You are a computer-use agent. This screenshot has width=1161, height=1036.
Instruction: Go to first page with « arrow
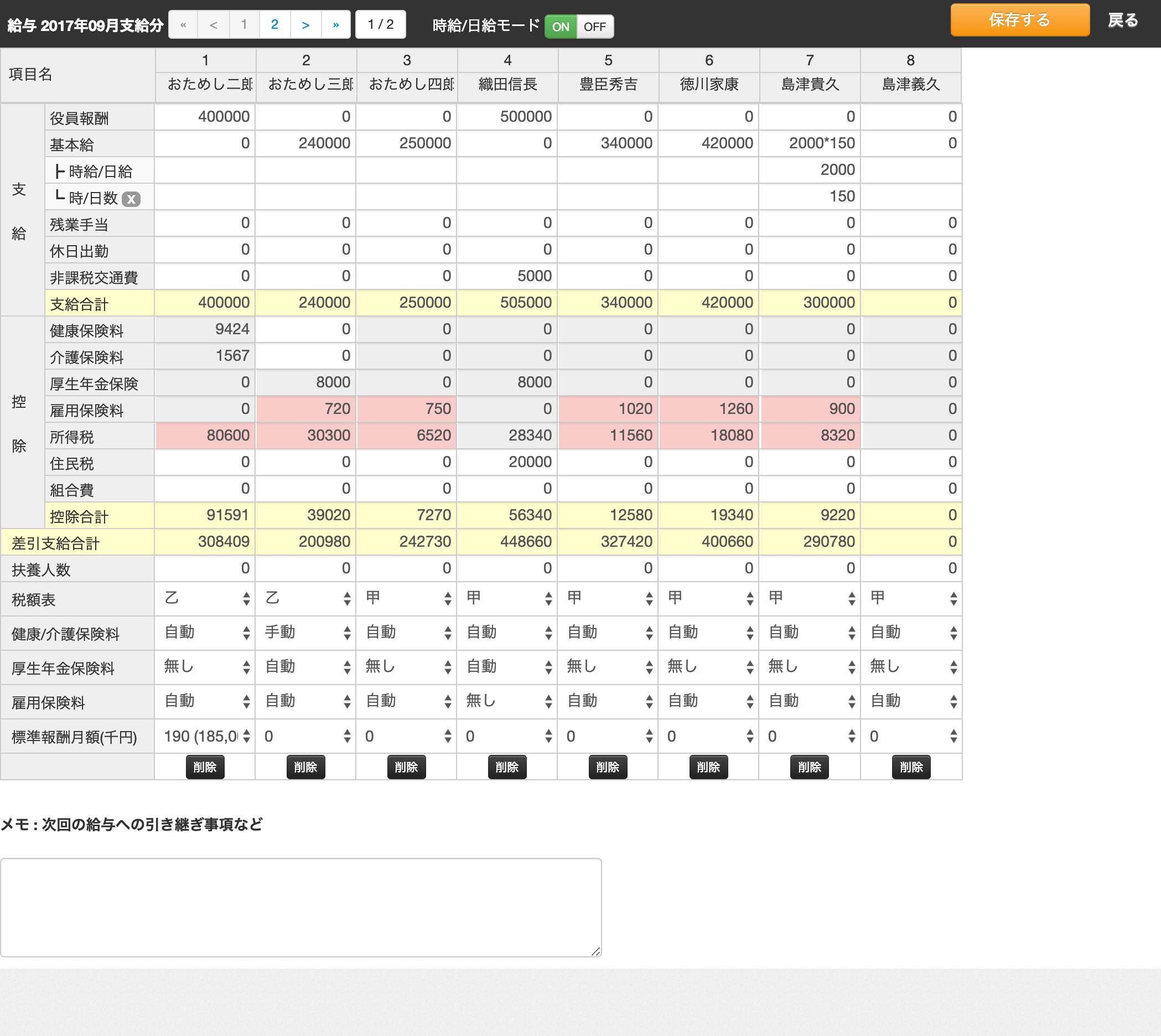(183, 25)
